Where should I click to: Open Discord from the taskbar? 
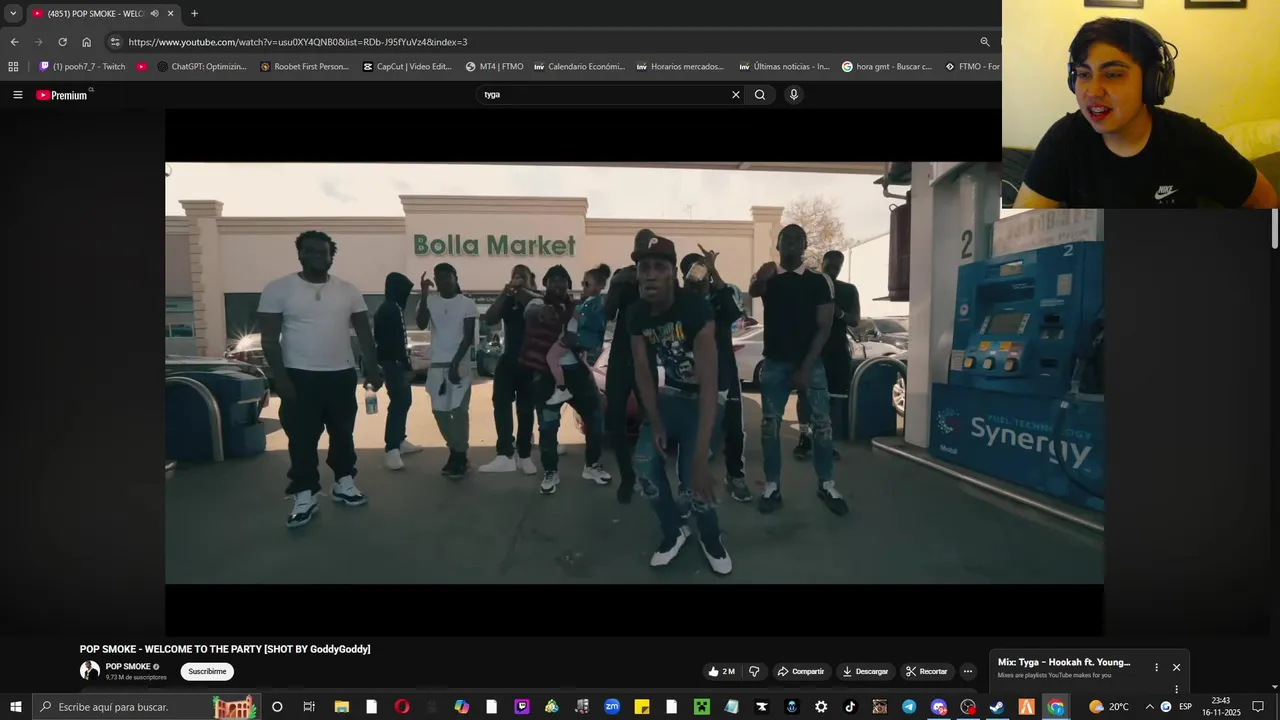[x=939, y=707]
